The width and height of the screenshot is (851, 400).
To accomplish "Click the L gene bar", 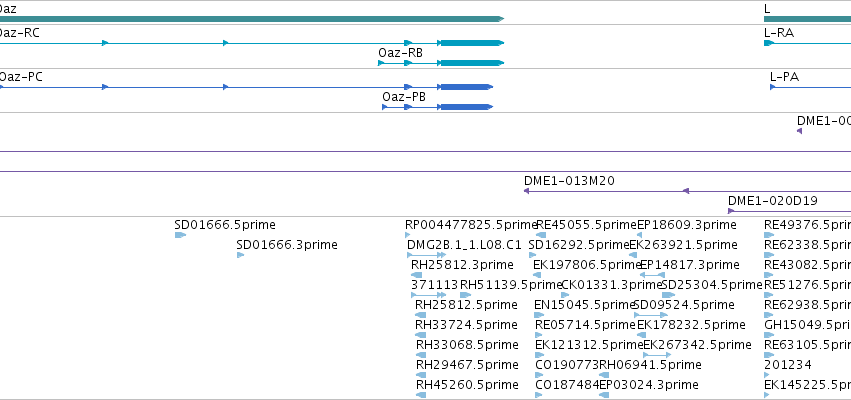I will [x=808, y=19].
